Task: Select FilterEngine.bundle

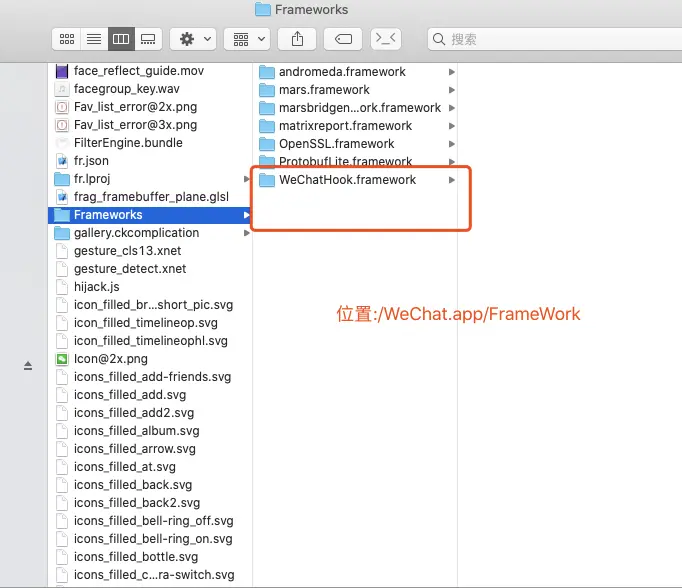Action: coord(128,143)
